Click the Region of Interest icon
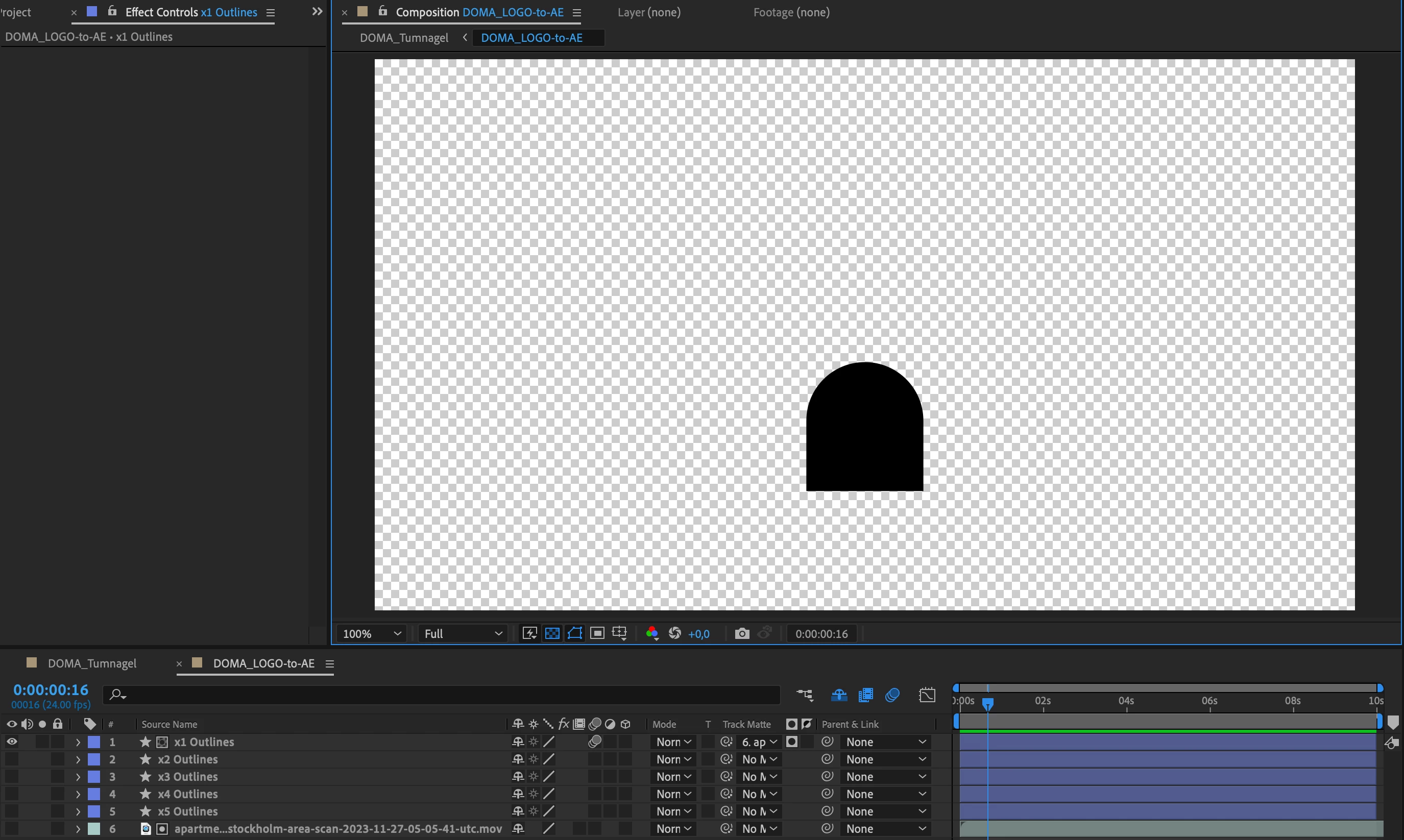The height and width of the screenshot is (840, 1404). [597, 633]
